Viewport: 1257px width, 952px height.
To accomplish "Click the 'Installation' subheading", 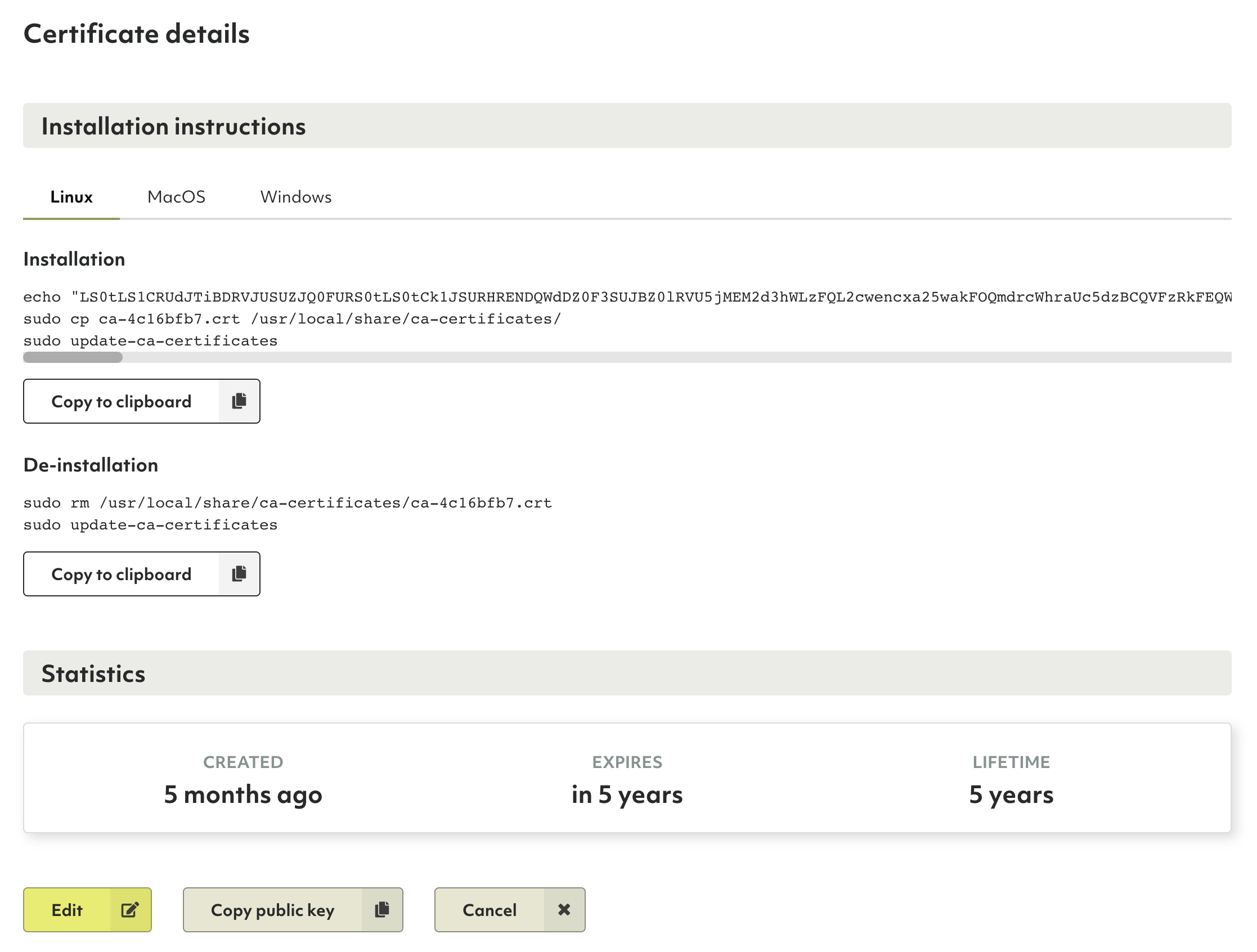I will [x=74, y=260].
